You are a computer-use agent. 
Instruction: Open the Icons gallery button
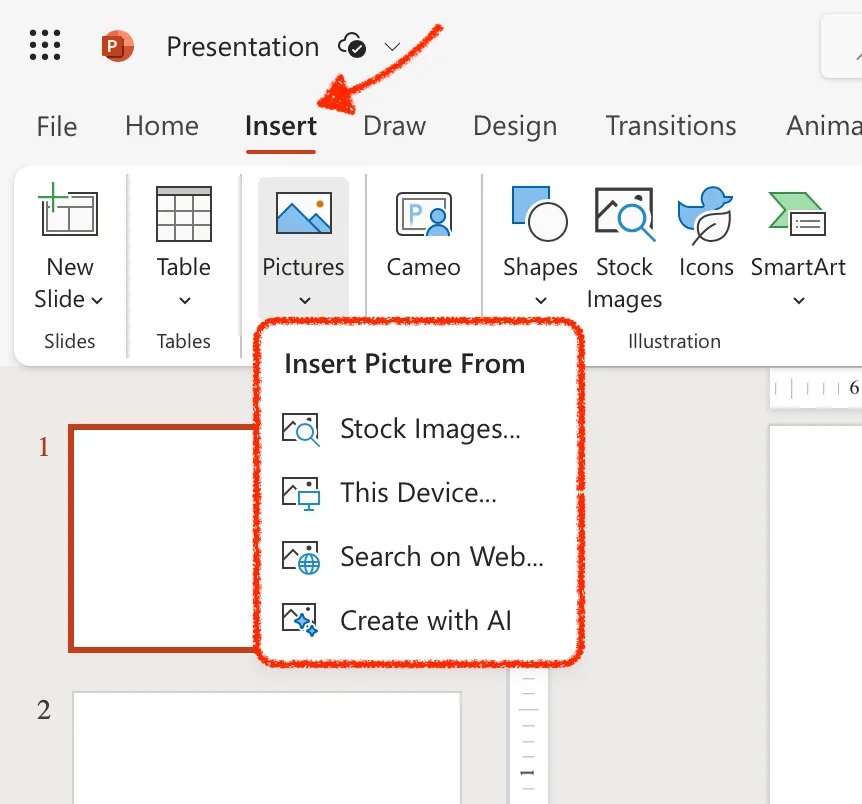[706, 233]
